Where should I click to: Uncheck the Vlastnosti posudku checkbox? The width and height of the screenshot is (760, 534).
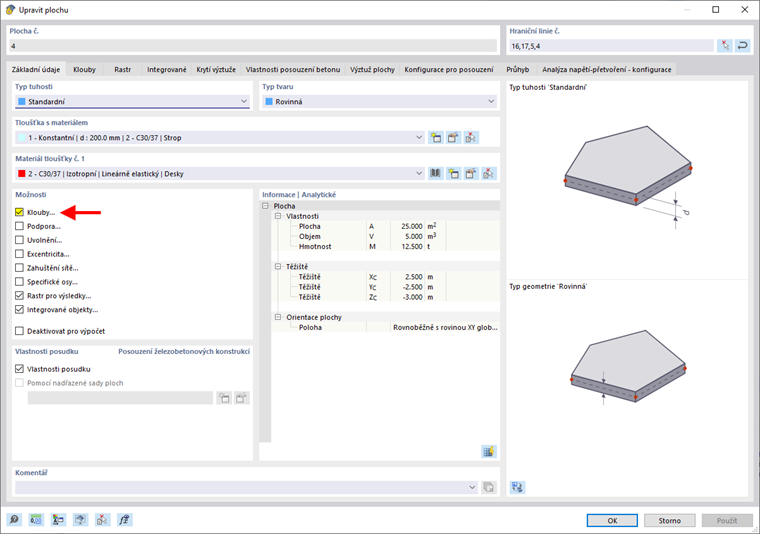click(x=19, y=369)
